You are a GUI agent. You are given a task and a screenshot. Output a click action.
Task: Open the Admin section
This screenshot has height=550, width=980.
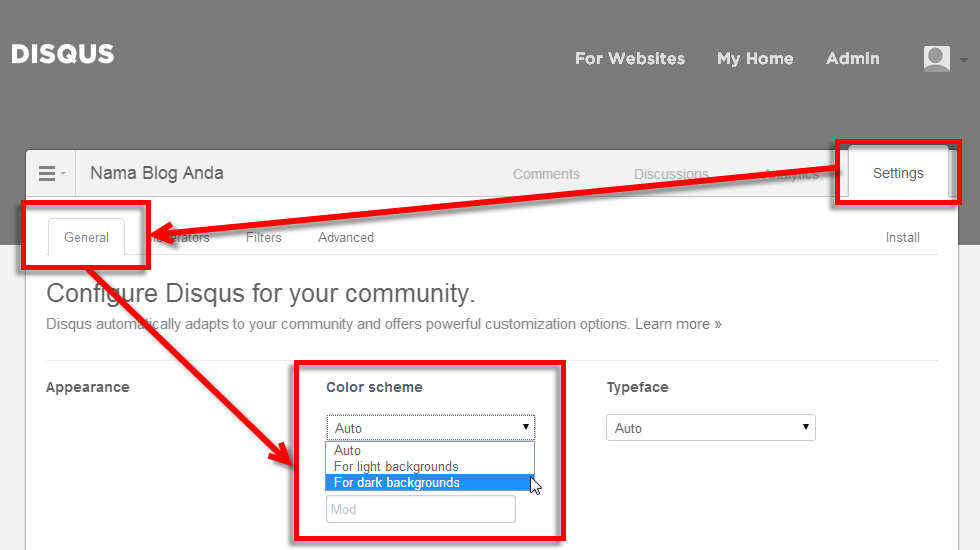pos(852,59)
